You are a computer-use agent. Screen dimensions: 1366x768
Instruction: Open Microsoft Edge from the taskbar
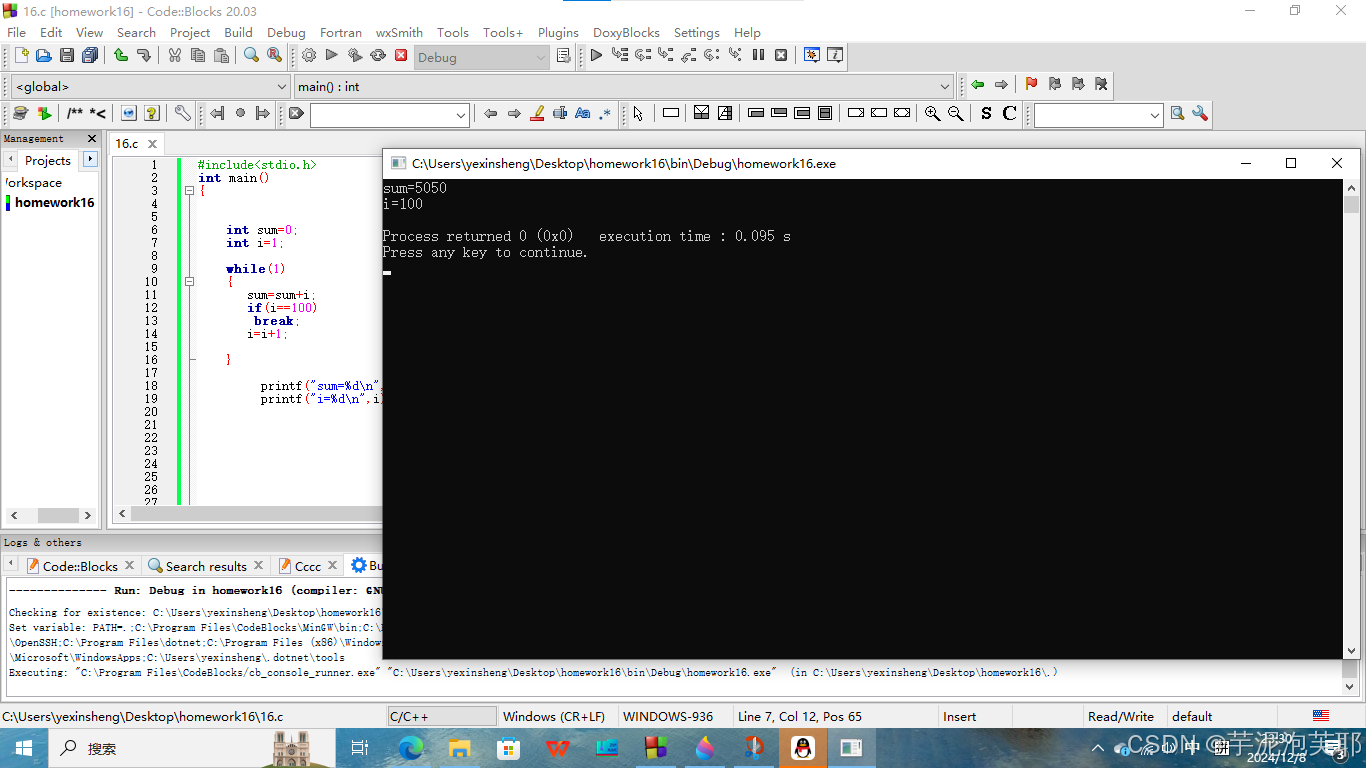point(411,747)
